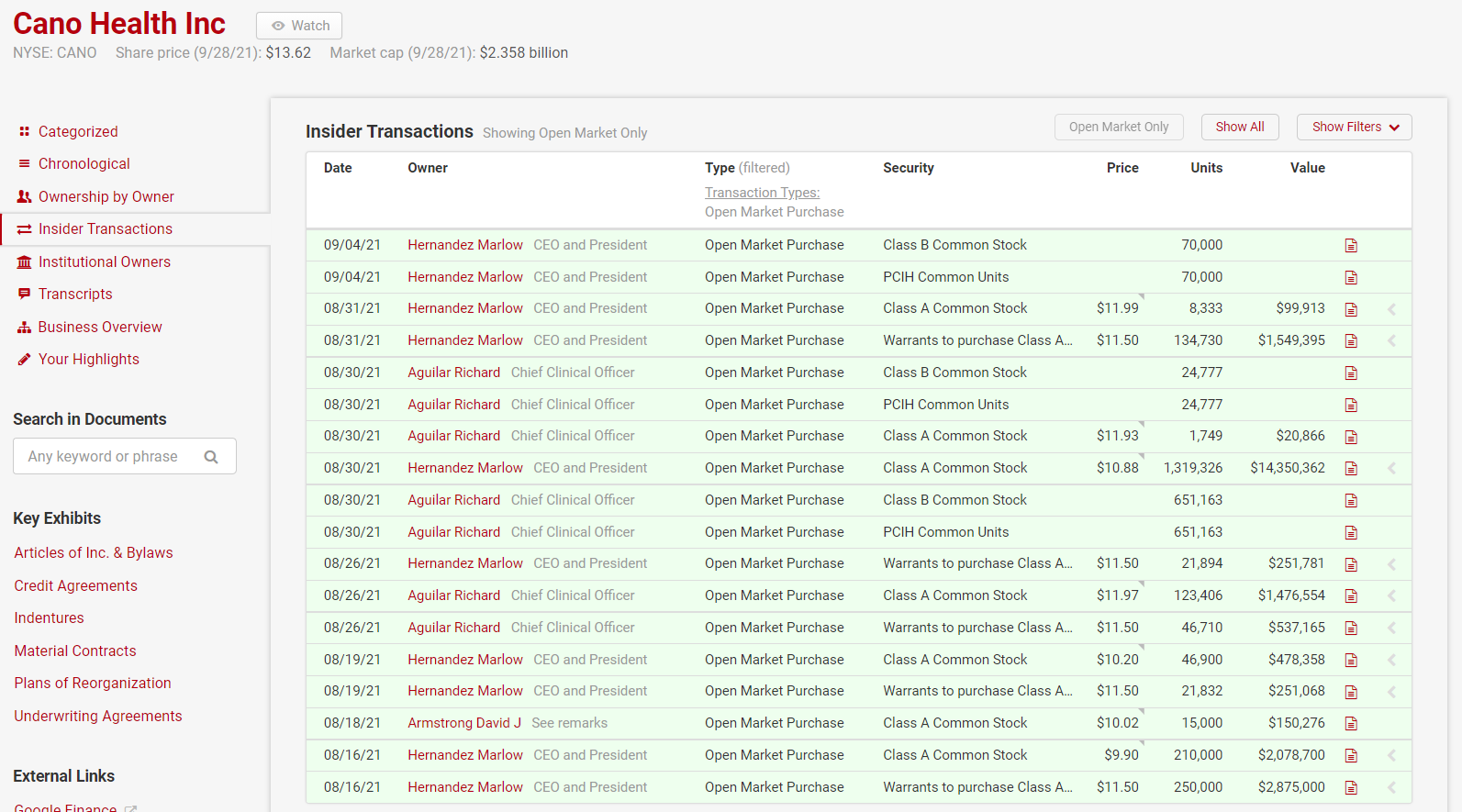Image resolution: width=1462 pixels, height=812 pixels.
Task: Open filing document for the $537,165 transaction
Action: tap(1351, 628)
